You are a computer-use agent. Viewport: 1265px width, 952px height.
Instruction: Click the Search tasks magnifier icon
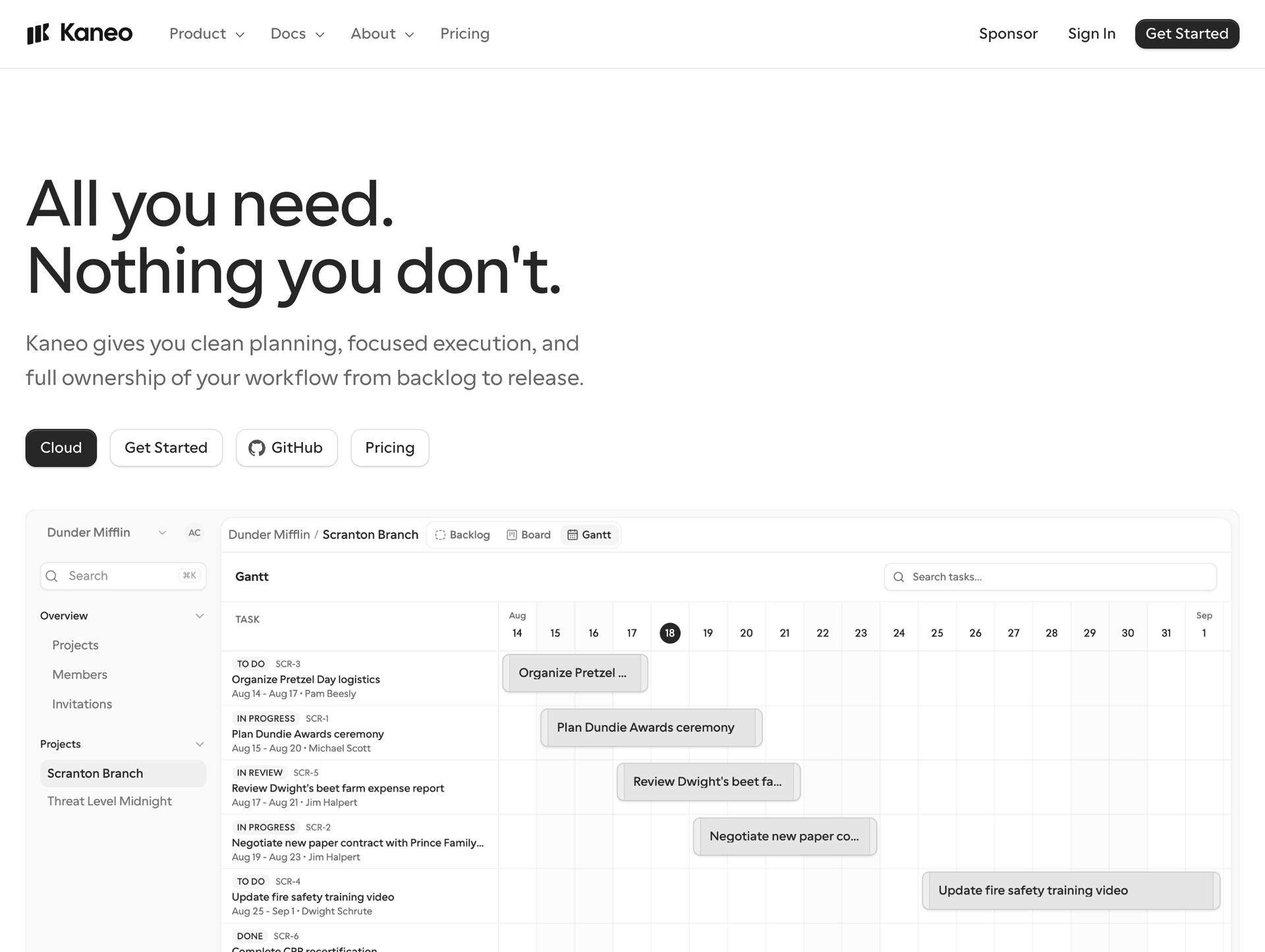click(898, 577)
